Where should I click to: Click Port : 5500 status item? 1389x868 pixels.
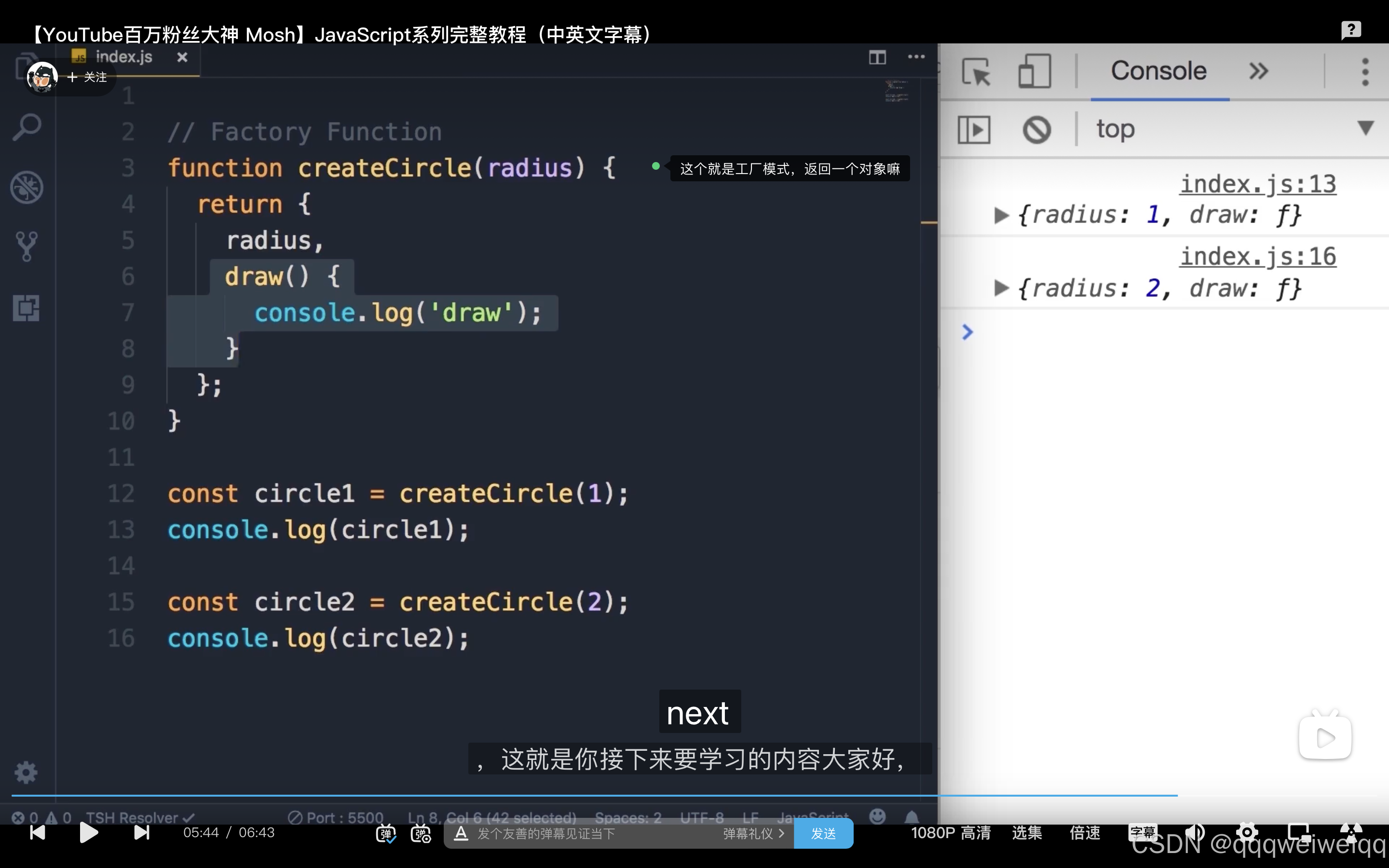click(x=336, y=817)
